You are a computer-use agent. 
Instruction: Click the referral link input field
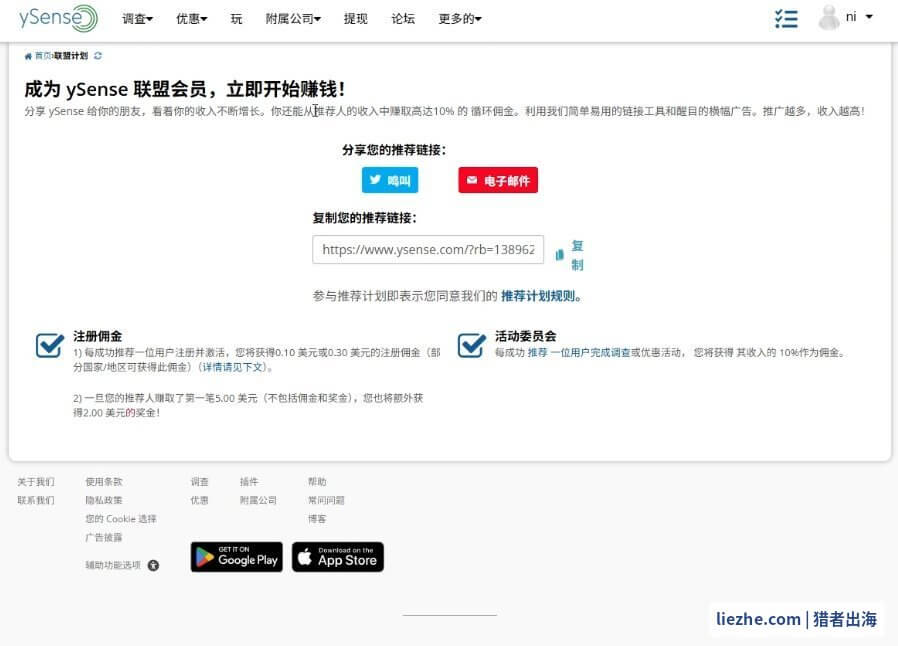pyautogui.click(x=428, y=250)
